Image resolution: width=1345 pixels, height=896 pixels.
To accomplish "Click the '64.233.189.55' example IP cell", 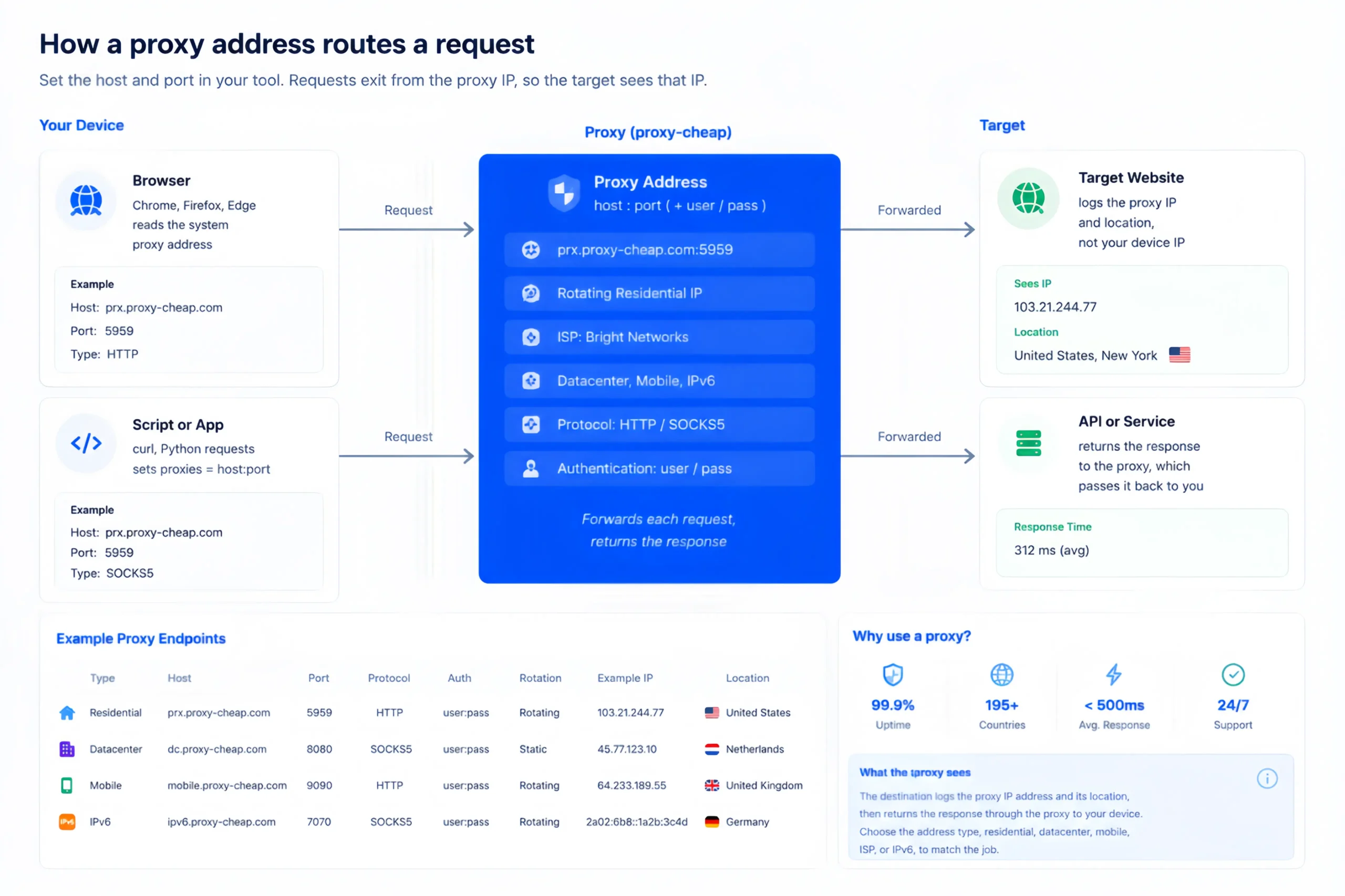I will 631,786.
